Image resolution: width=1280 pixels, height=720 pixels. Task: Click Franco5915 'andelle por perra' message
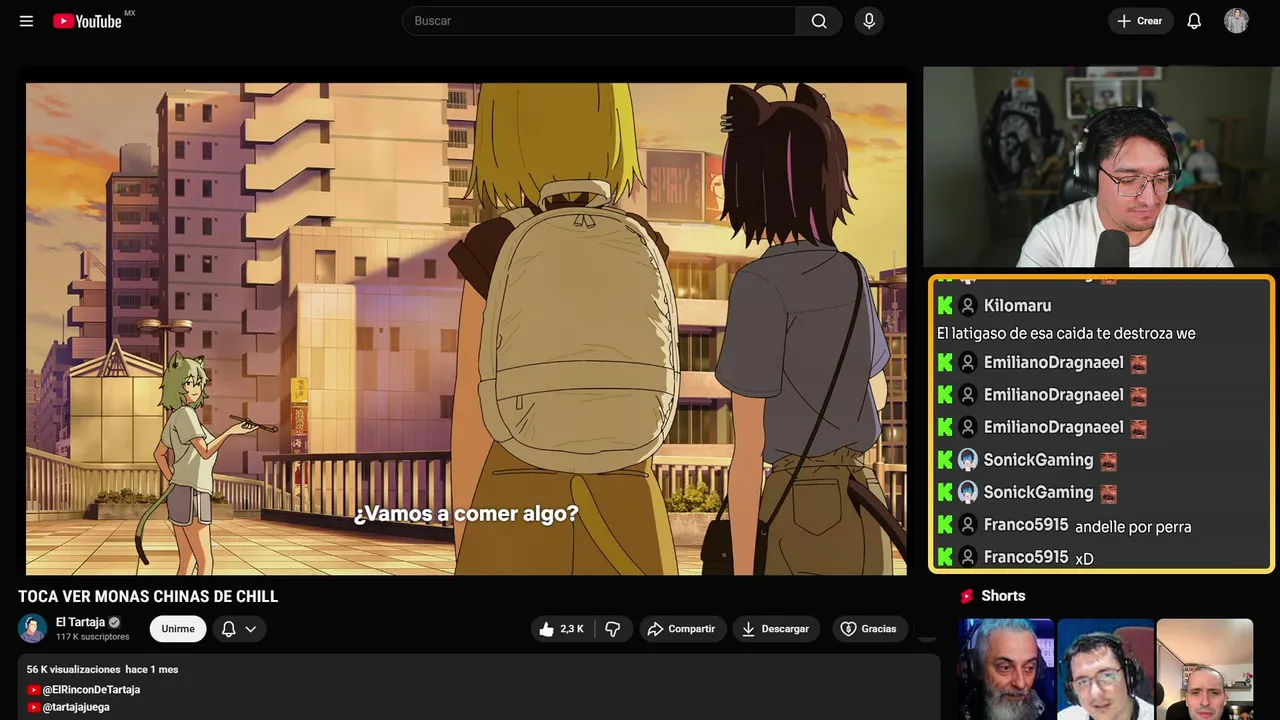(x=1133, y=527)
